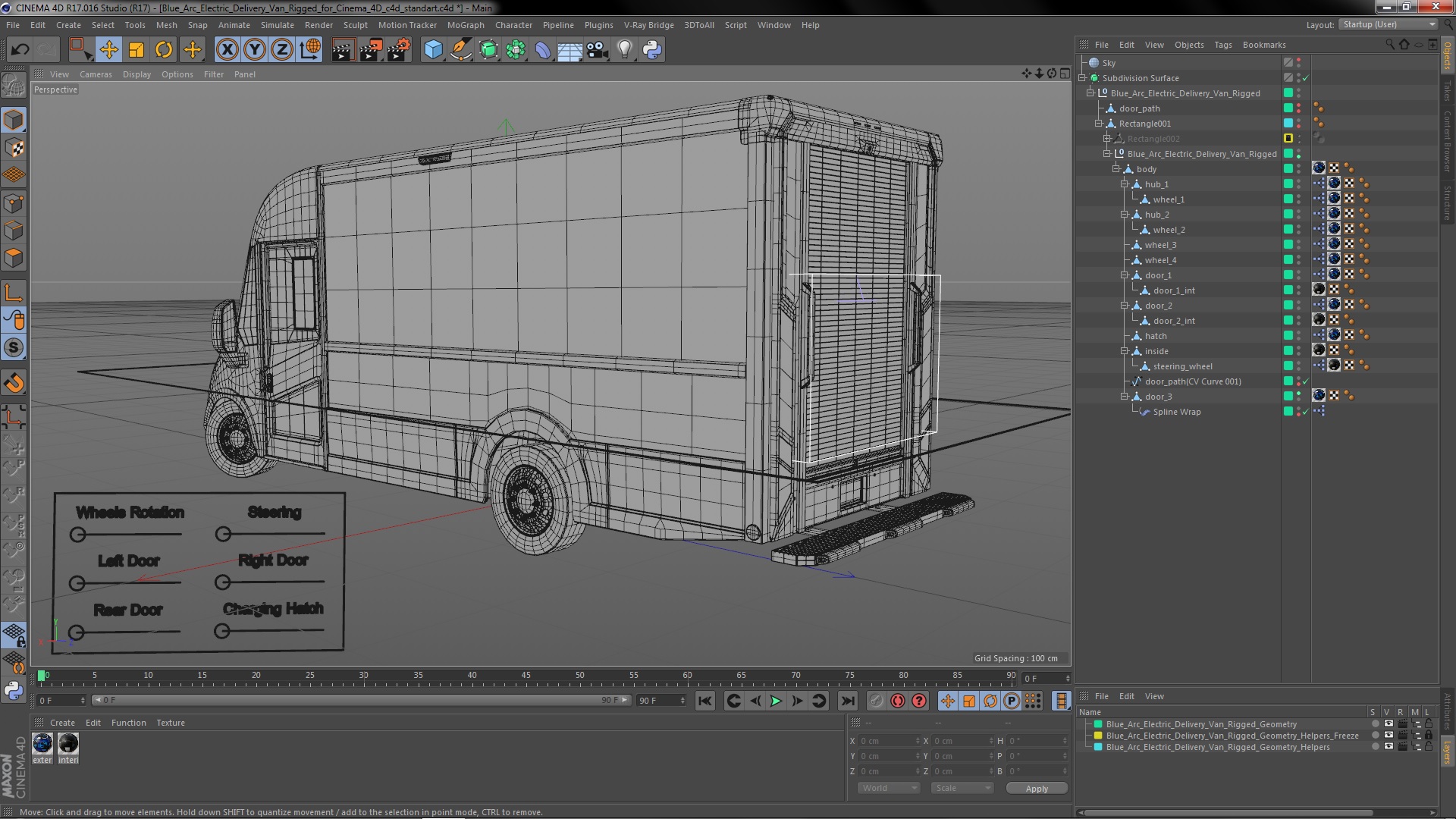Open the Layout dropdown Startup (User)

pos(1388,24)
